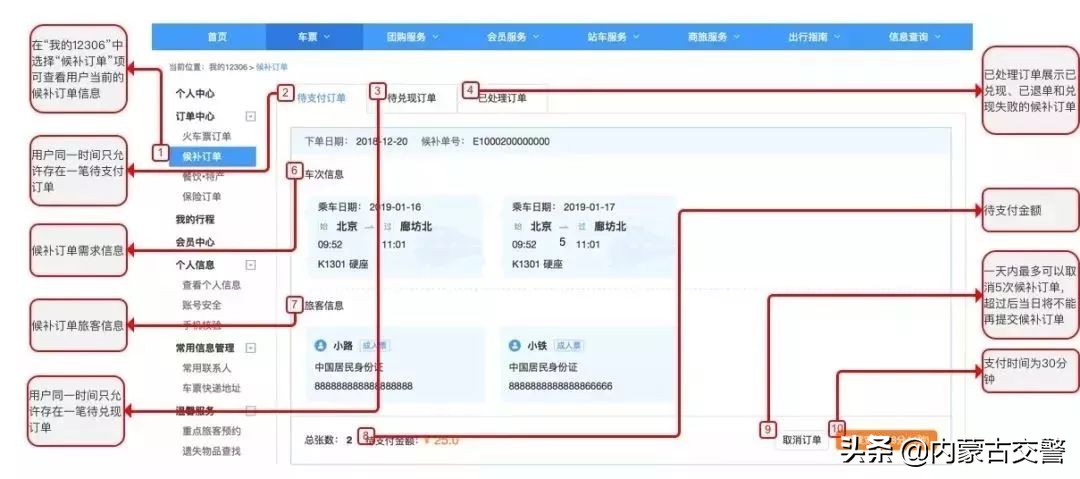Click the ID number 888888888888866666

tap(561, 386)
